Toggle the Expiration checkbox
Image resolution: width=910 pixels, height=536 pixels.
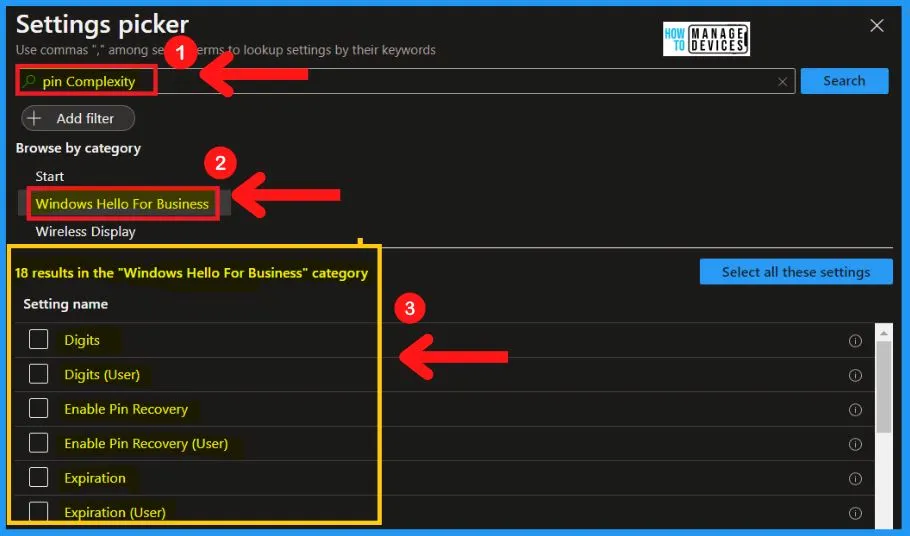[x=38, y=477]
